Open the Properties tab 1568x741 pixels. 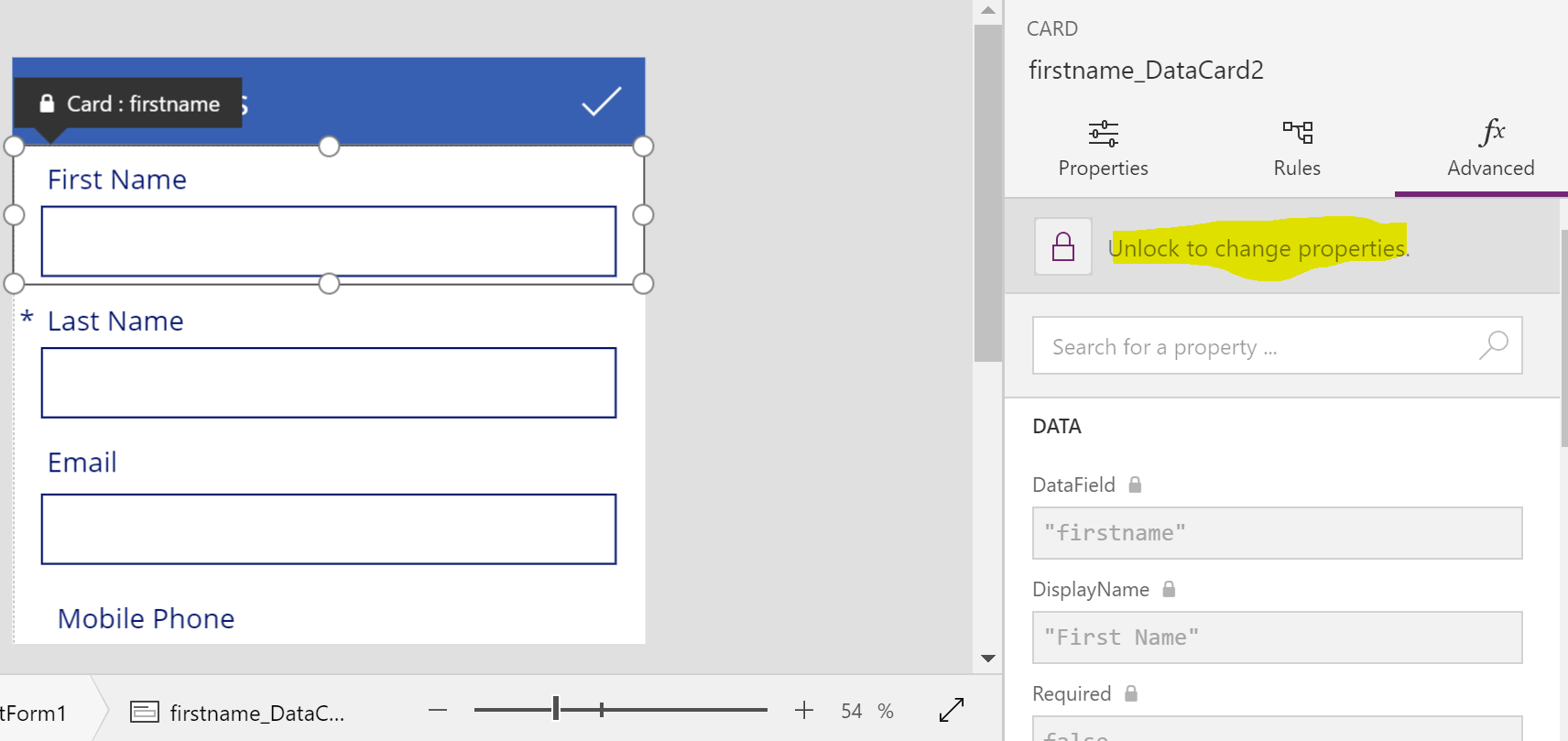tap(1103, 148)
